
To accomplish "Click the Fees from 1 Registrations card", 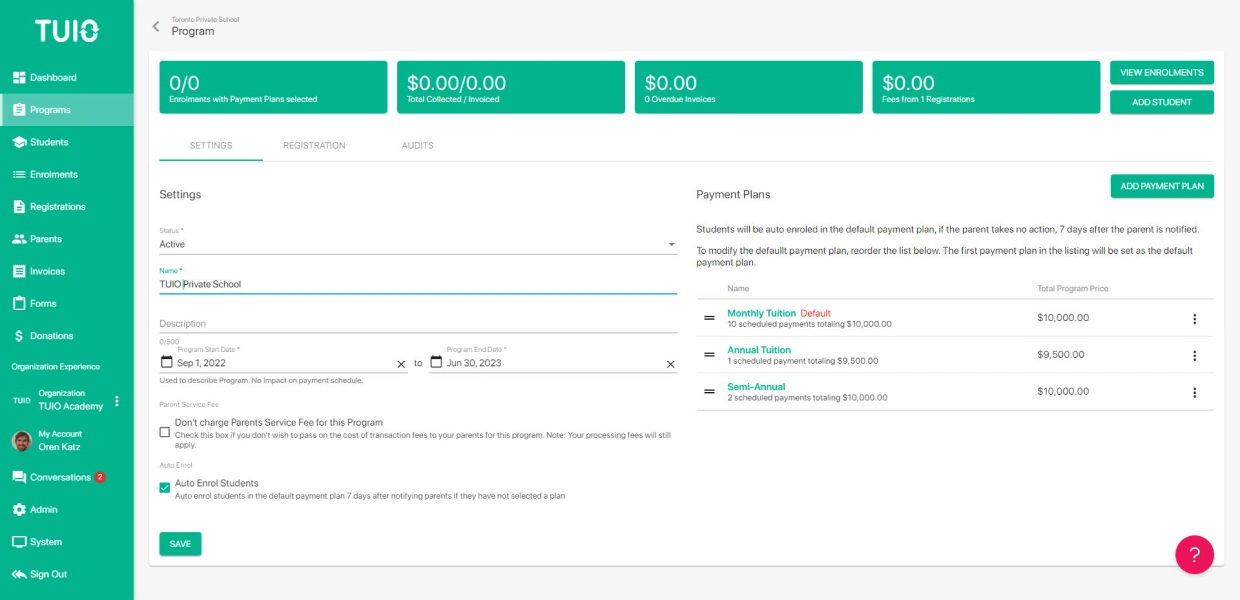I will [986, 87].
